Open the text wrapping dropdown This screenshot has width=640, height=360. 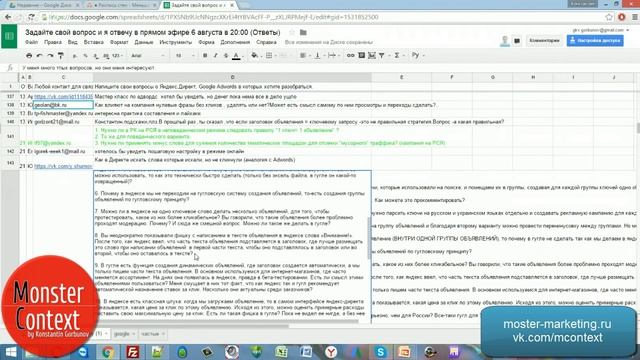point(333,56)
